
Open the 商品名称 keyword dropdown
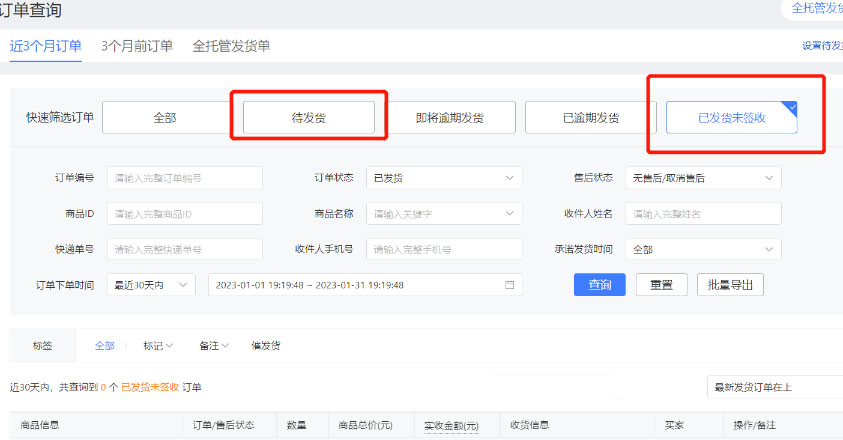444,214
